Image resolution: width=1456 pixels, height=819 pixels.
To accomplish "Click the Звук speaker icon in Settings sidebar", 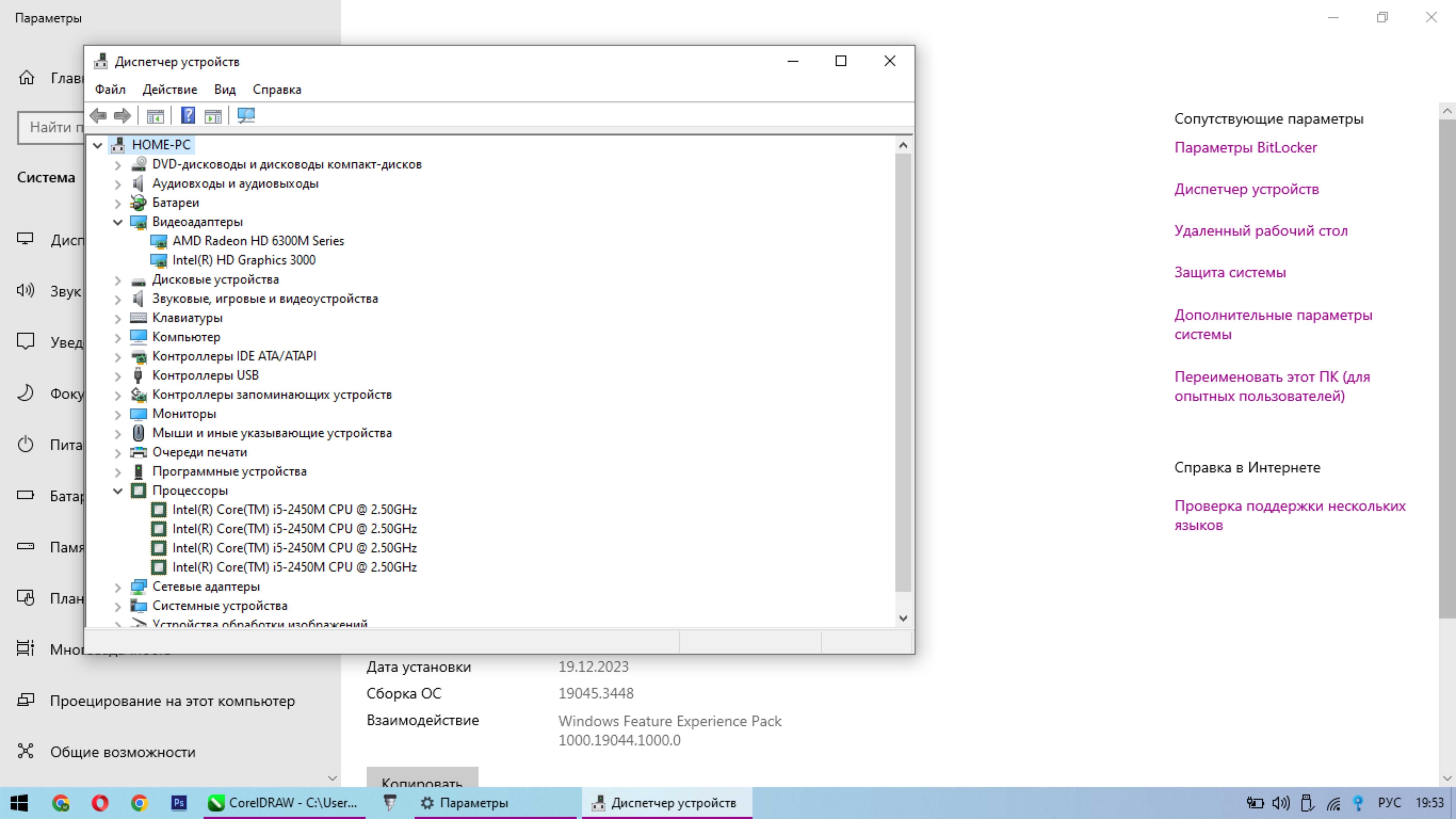I will pos(25,291).
